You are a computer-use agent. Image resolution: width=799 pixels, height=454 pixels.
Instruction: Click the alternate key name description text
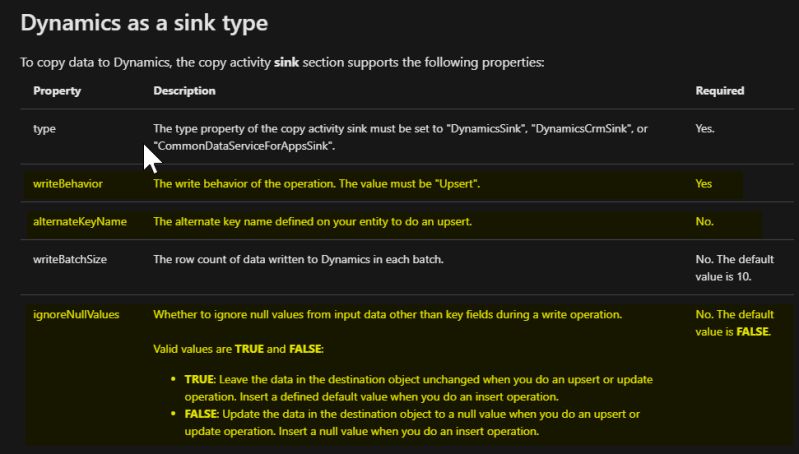coord(312,221)
